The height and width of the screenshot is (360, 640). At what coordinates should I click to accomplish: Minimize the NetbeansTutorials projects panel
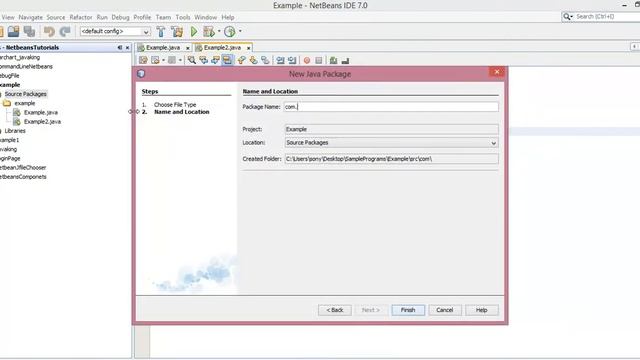120,48
